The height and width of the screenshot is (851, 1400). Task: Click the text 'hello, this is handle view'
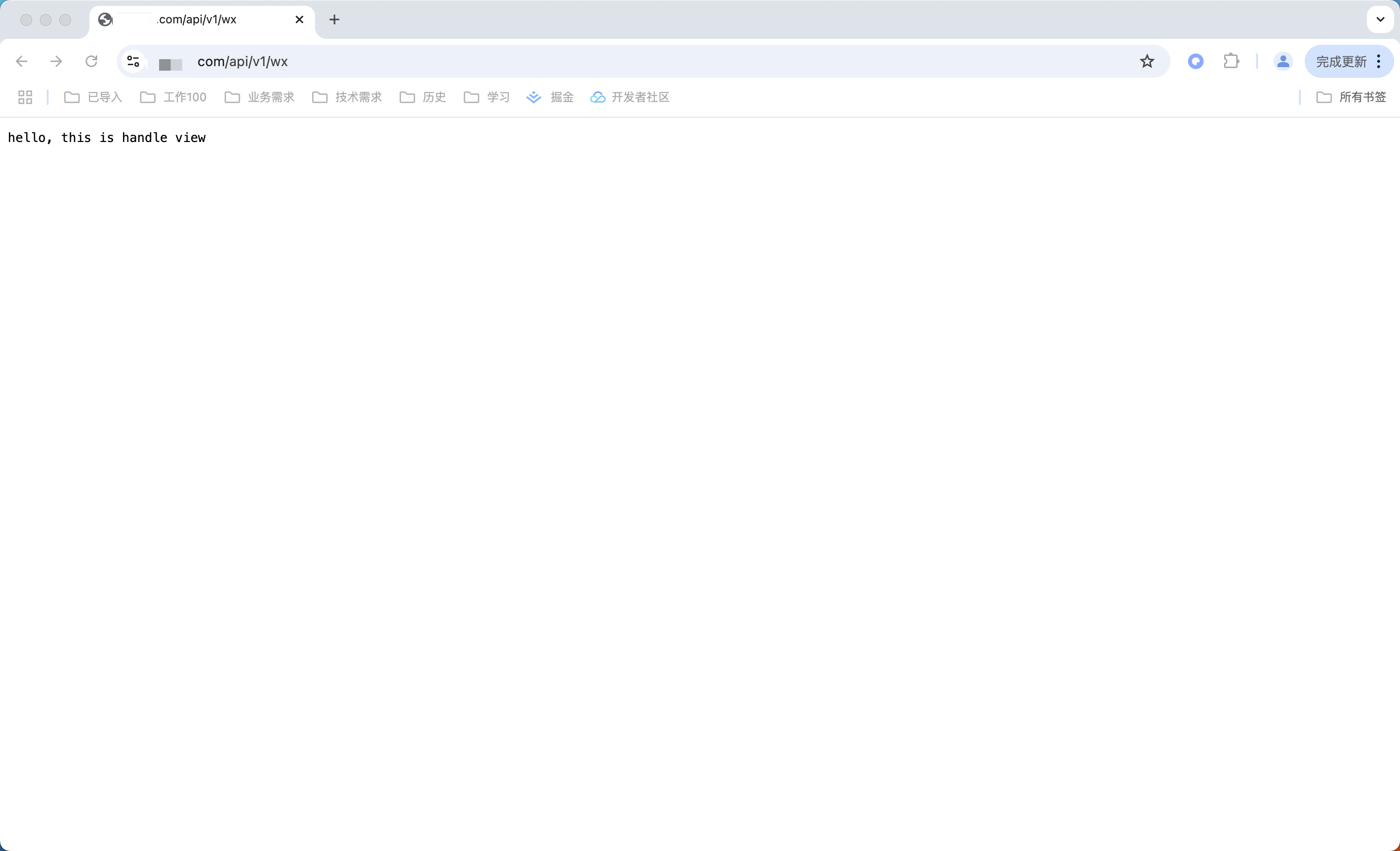107,138
